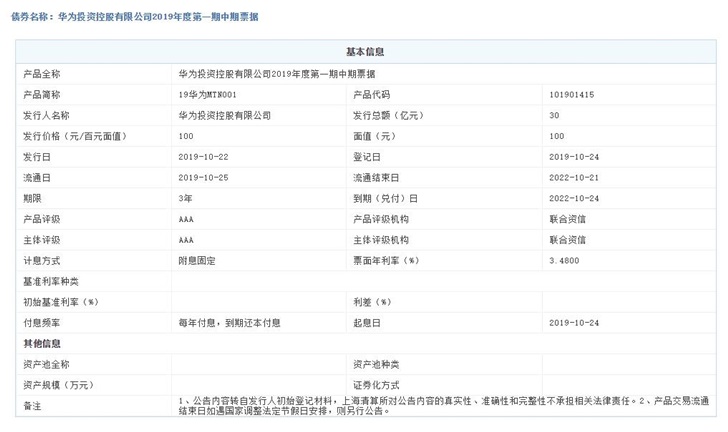Select value 每年付息，到期还本付息
This screenshot has width=728, height=432.
tap(230, 323)
